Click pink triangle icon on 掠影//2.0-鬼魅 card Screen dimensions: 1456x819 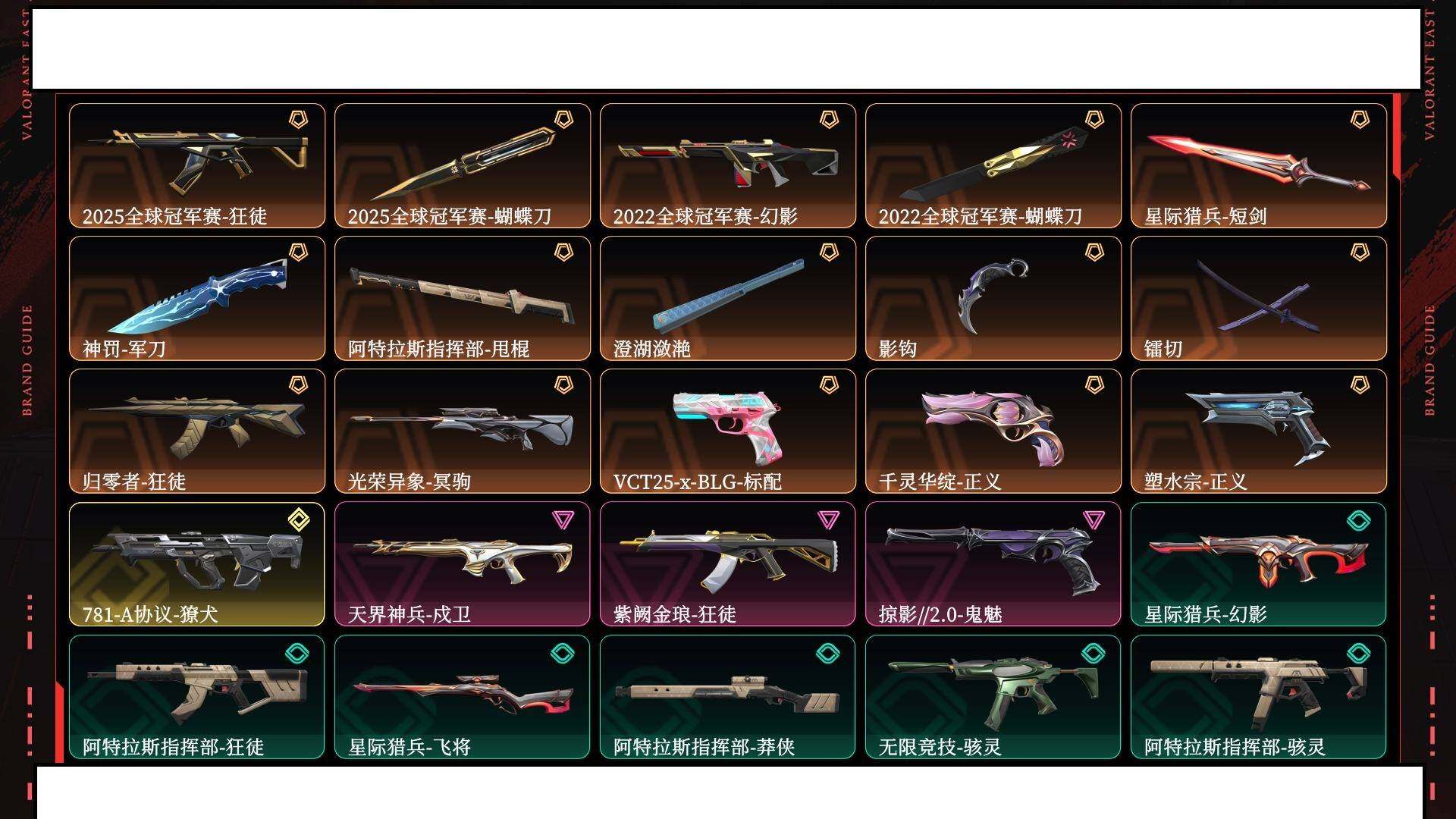(1094, 519)
